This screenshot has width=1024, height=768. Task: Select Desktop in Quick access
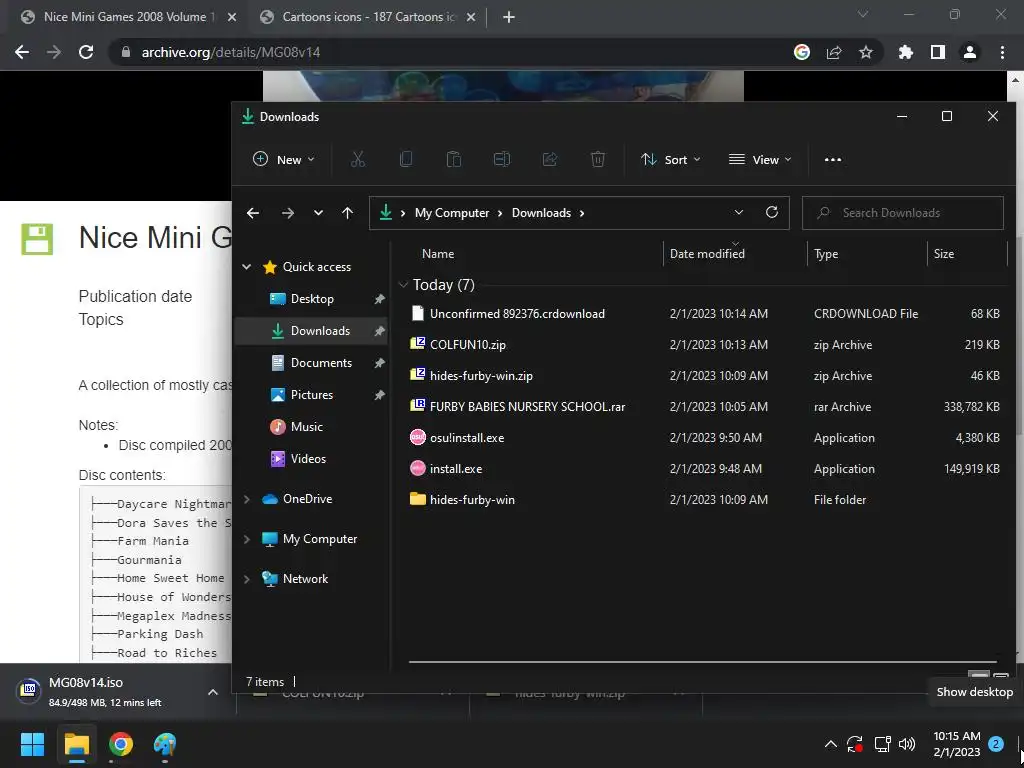pyautogui.click(x=312, y=298)
